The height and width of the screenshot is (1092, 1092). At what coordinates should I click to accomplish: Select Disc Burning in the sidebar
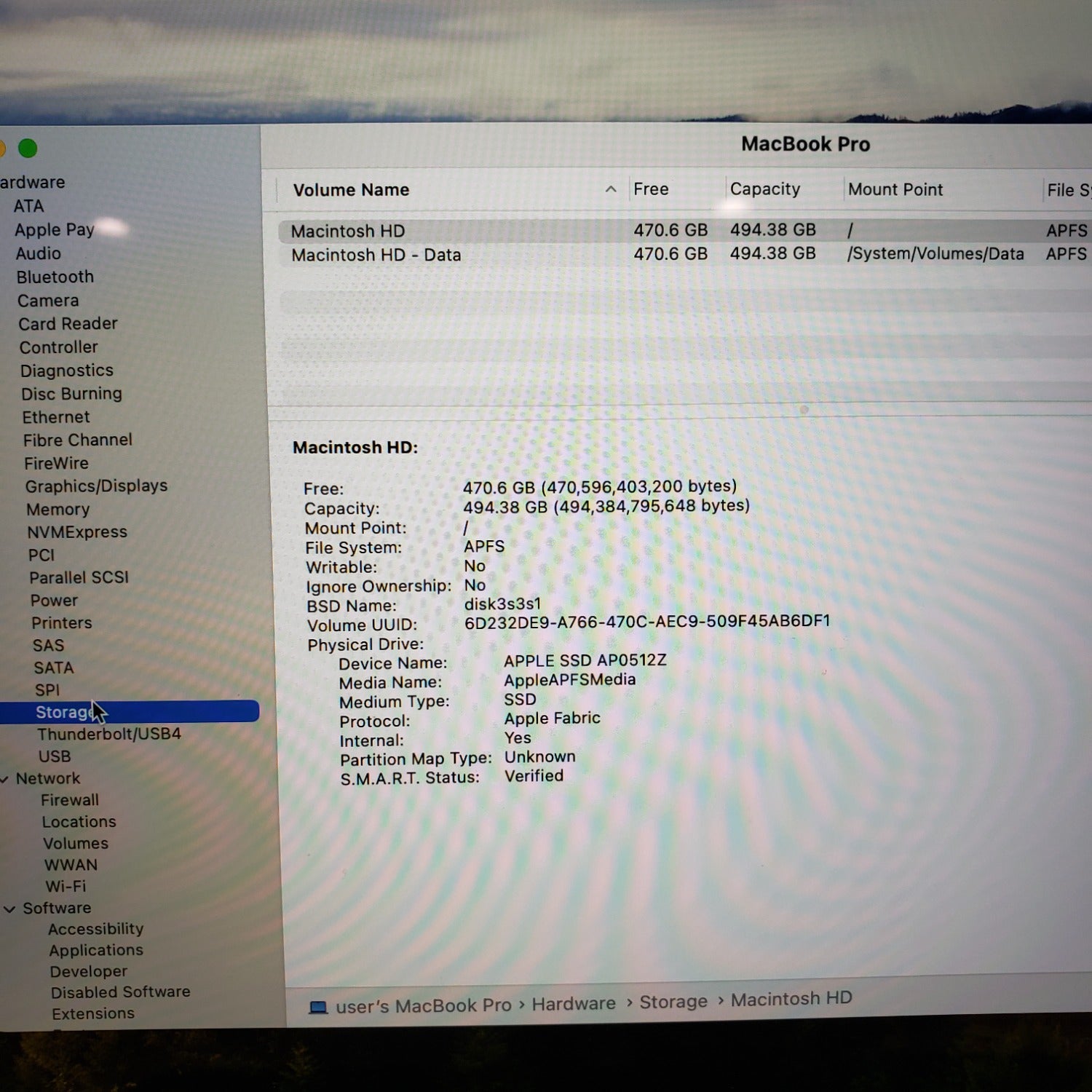click(x=71, y=394)
